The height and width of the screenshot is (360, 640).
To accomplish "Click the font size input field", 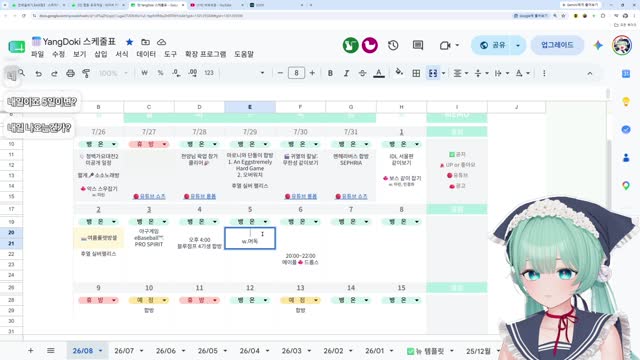I will (296, 73).
